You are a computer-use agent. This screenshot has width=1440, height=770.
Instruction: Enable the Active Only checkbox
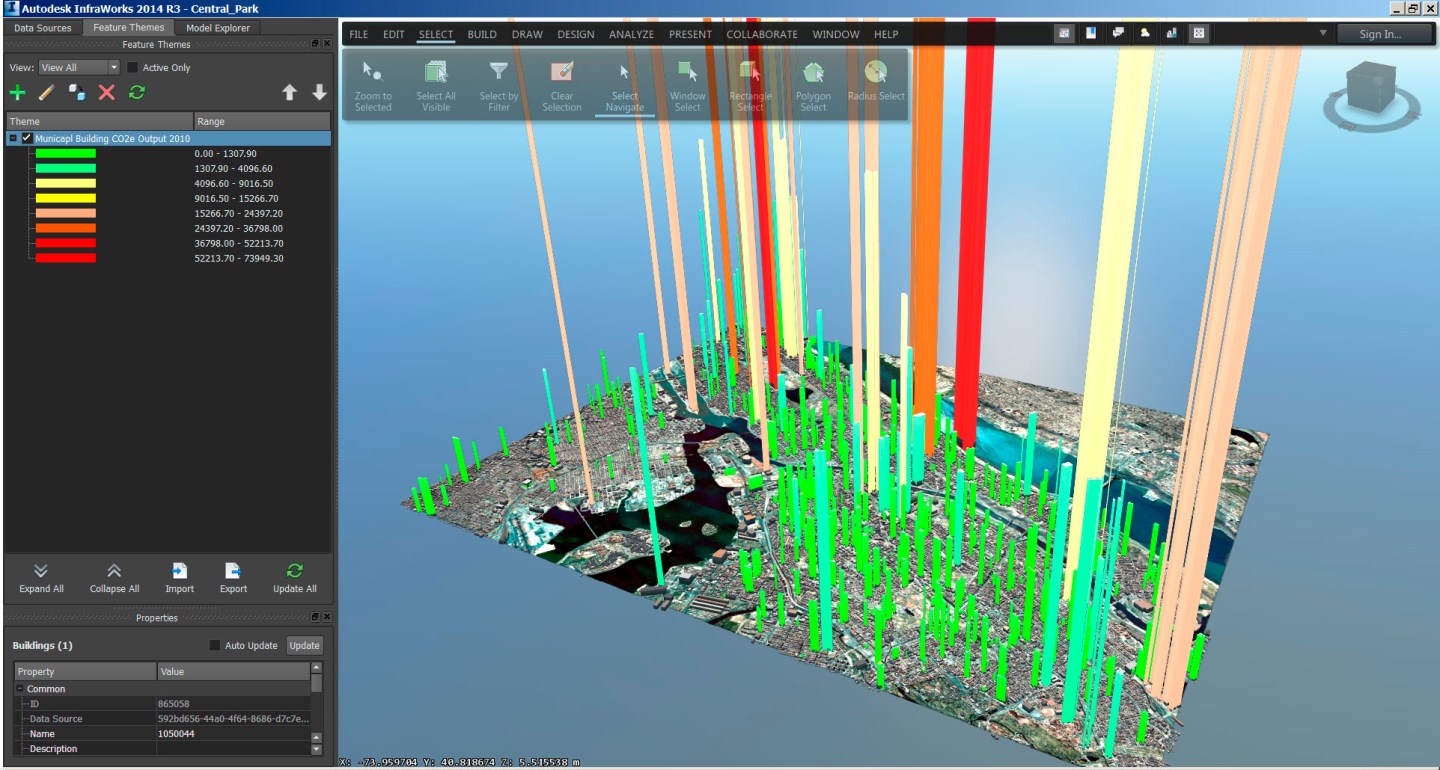133,68
